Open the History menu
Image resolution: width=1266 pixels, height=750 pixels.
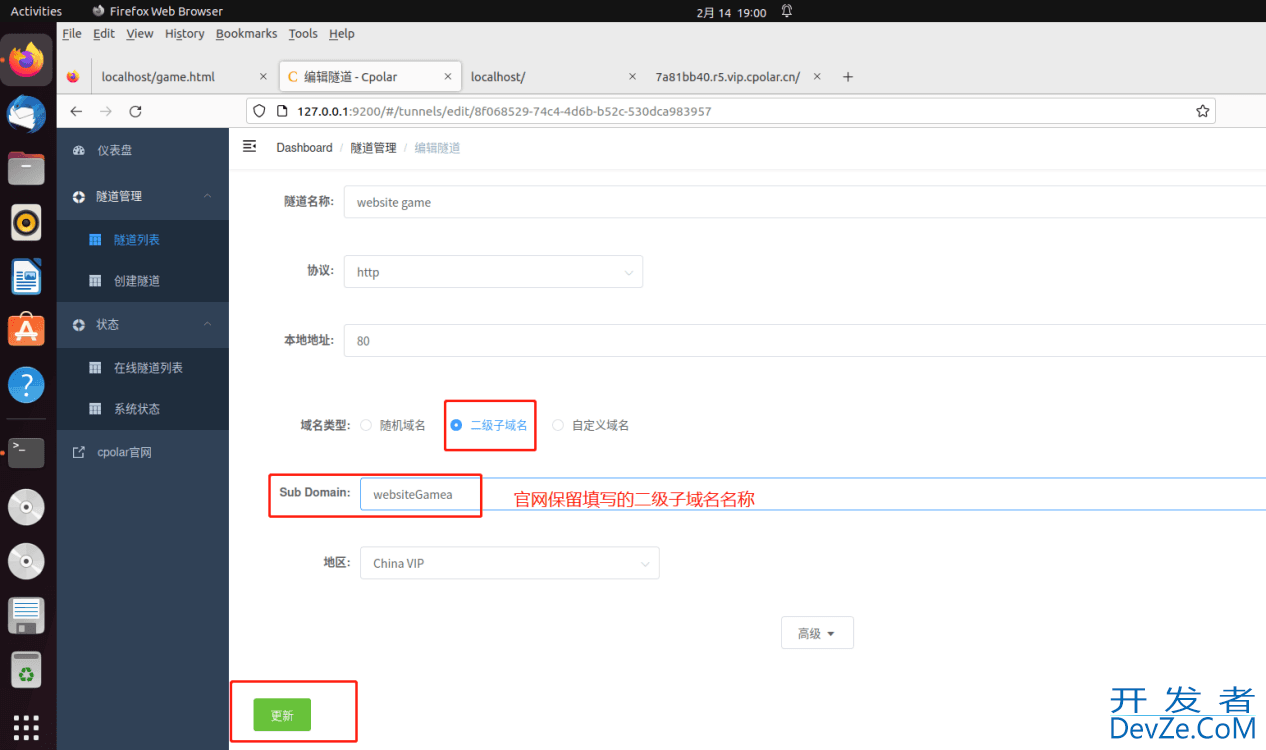(x=185, y=34)
